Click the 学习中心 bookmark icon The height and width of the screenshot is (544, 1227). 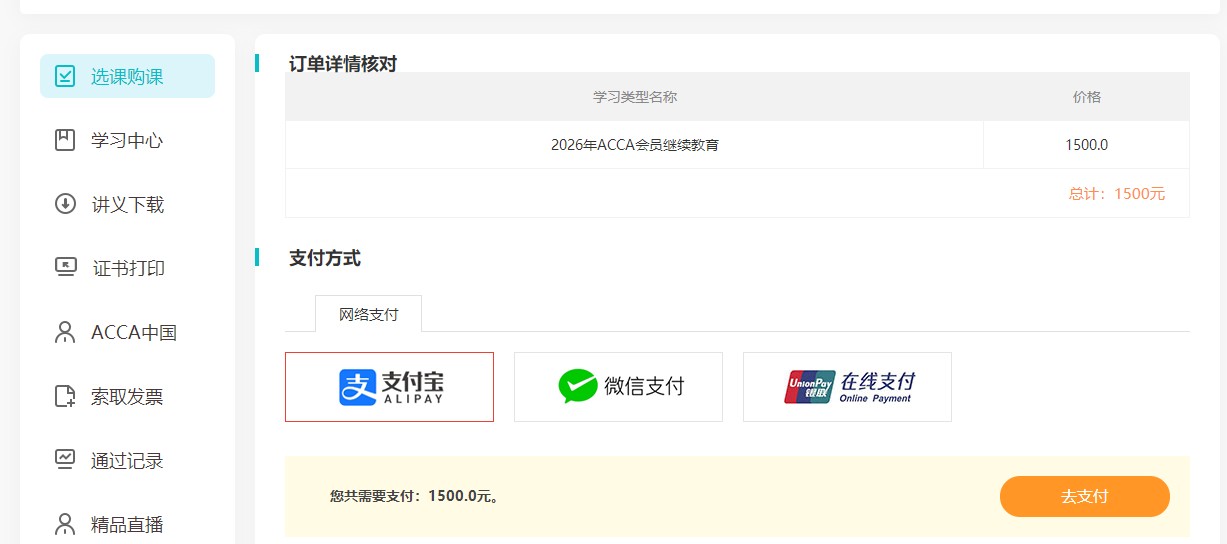click(x=65, y=140)
